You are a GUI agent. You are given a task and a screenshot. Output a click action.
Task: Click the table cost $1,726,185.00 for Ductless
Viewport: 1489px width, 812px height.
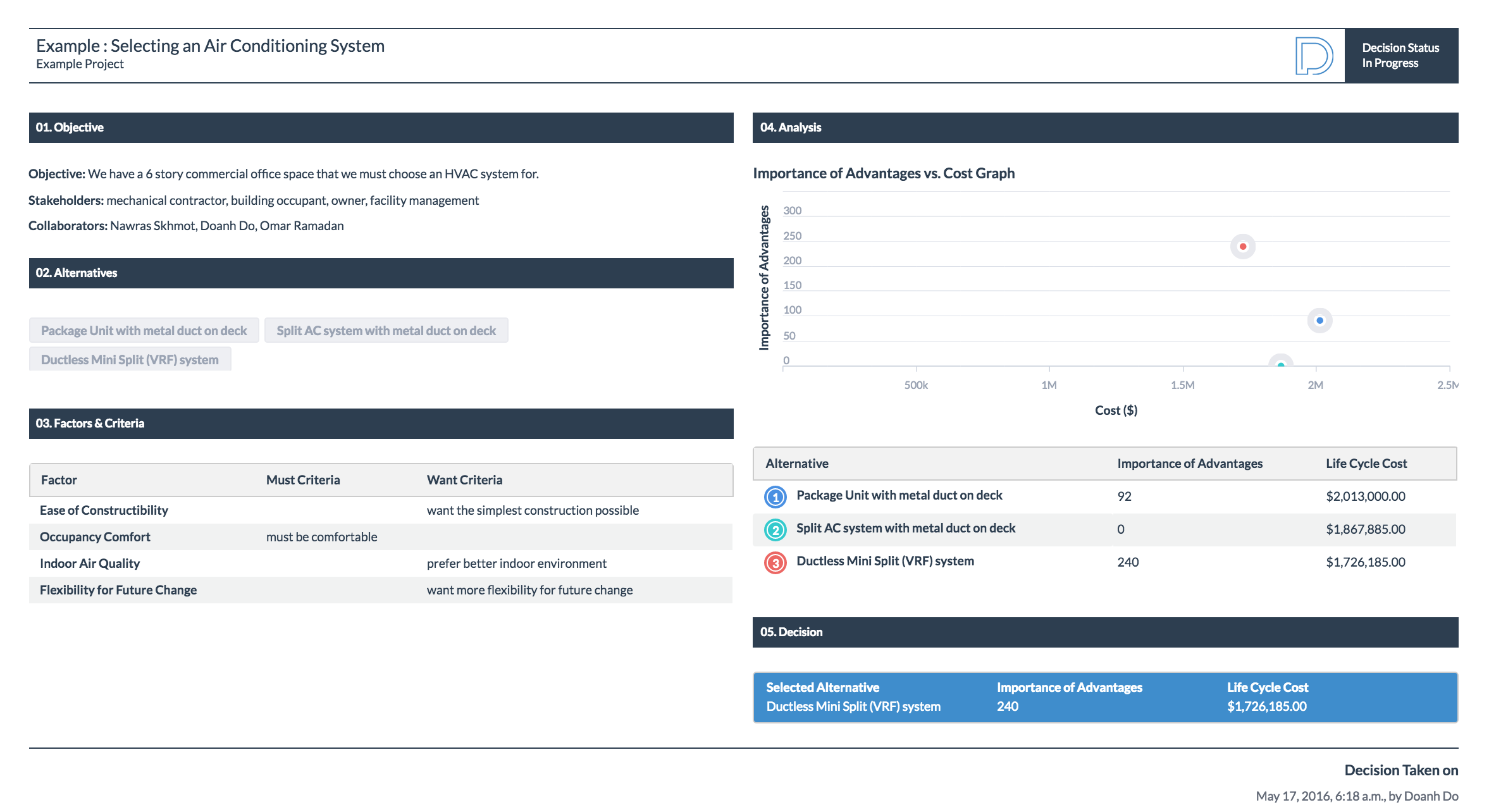point(1366,562)
